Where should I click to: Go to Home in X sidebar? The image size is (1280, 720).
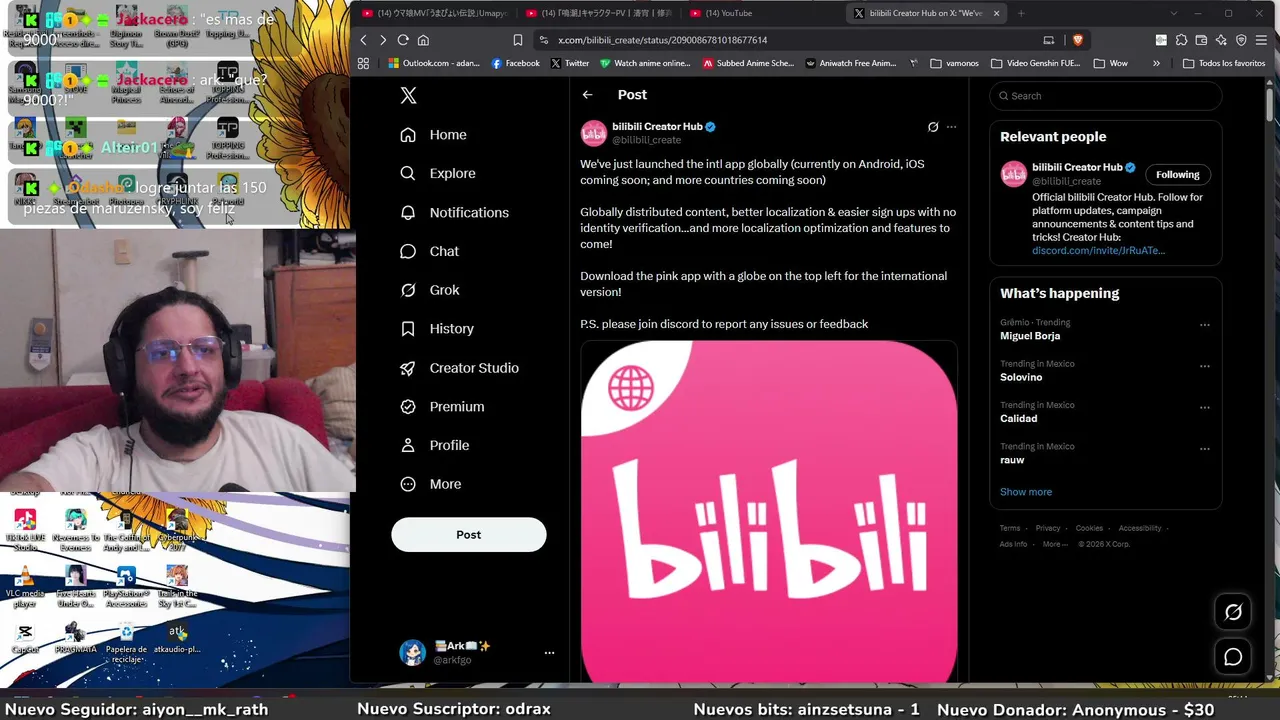tap(434, 135)
